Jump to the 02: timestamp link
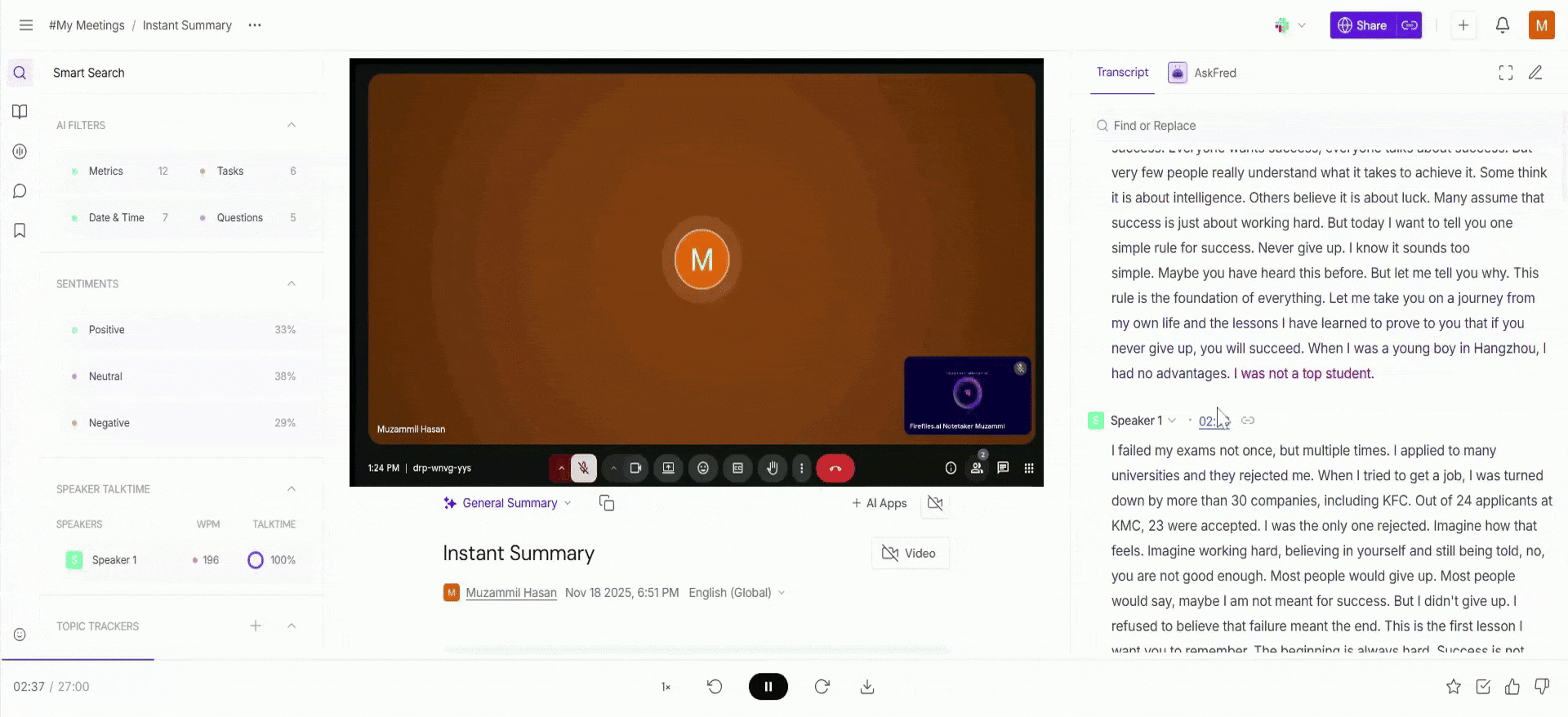The width and height of the screenshot is (1568, 717). point(1214,421)
